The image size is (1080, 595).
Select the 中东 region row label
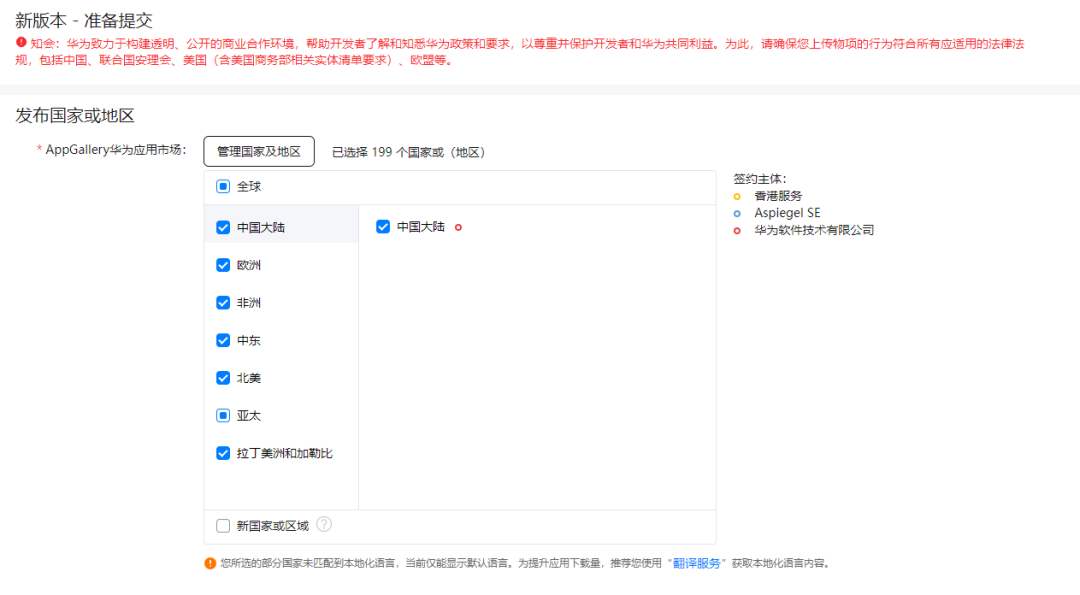point(249,340)
